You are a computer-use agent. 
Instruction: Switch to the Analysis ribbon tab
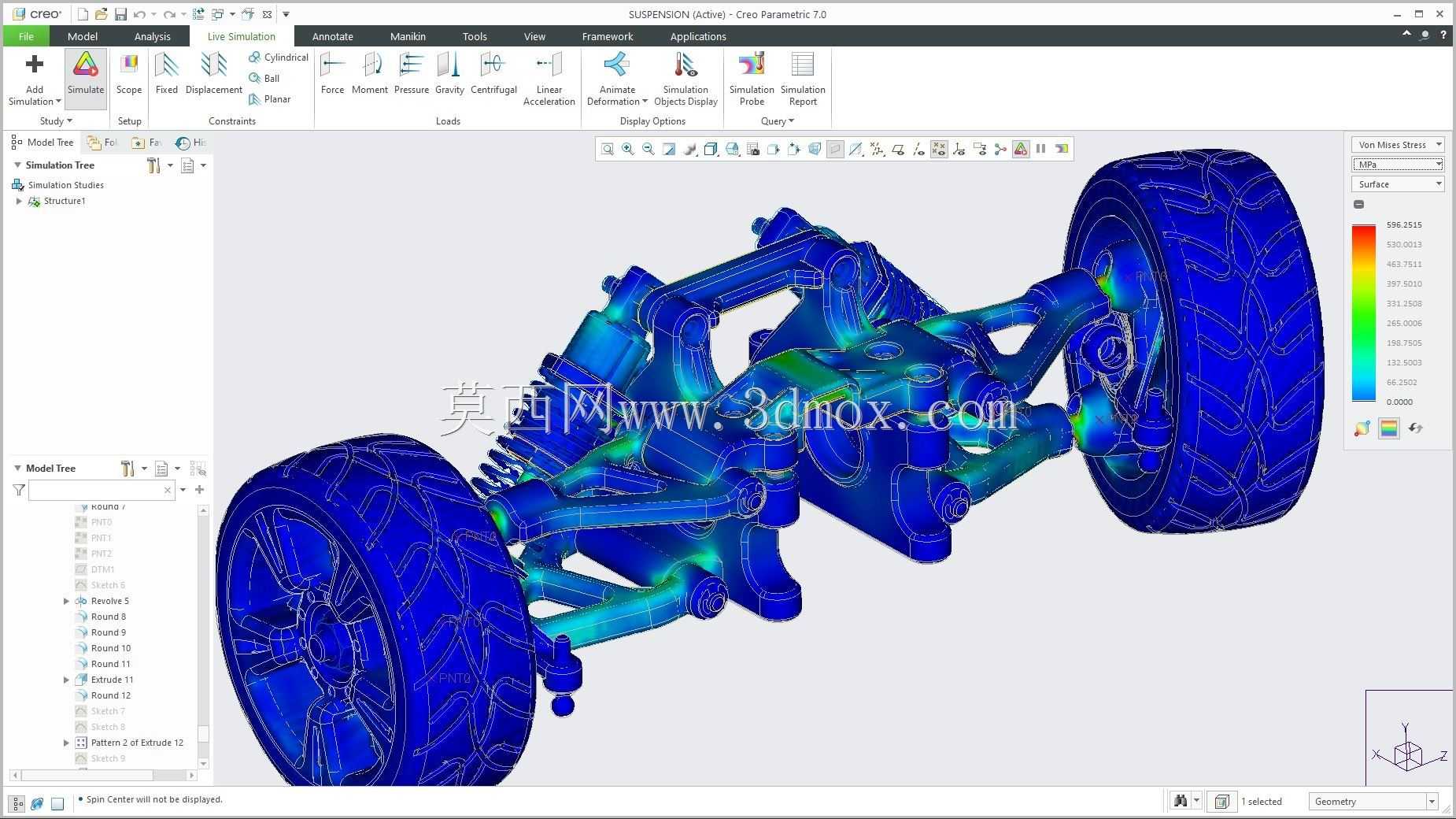click(152, 36)
